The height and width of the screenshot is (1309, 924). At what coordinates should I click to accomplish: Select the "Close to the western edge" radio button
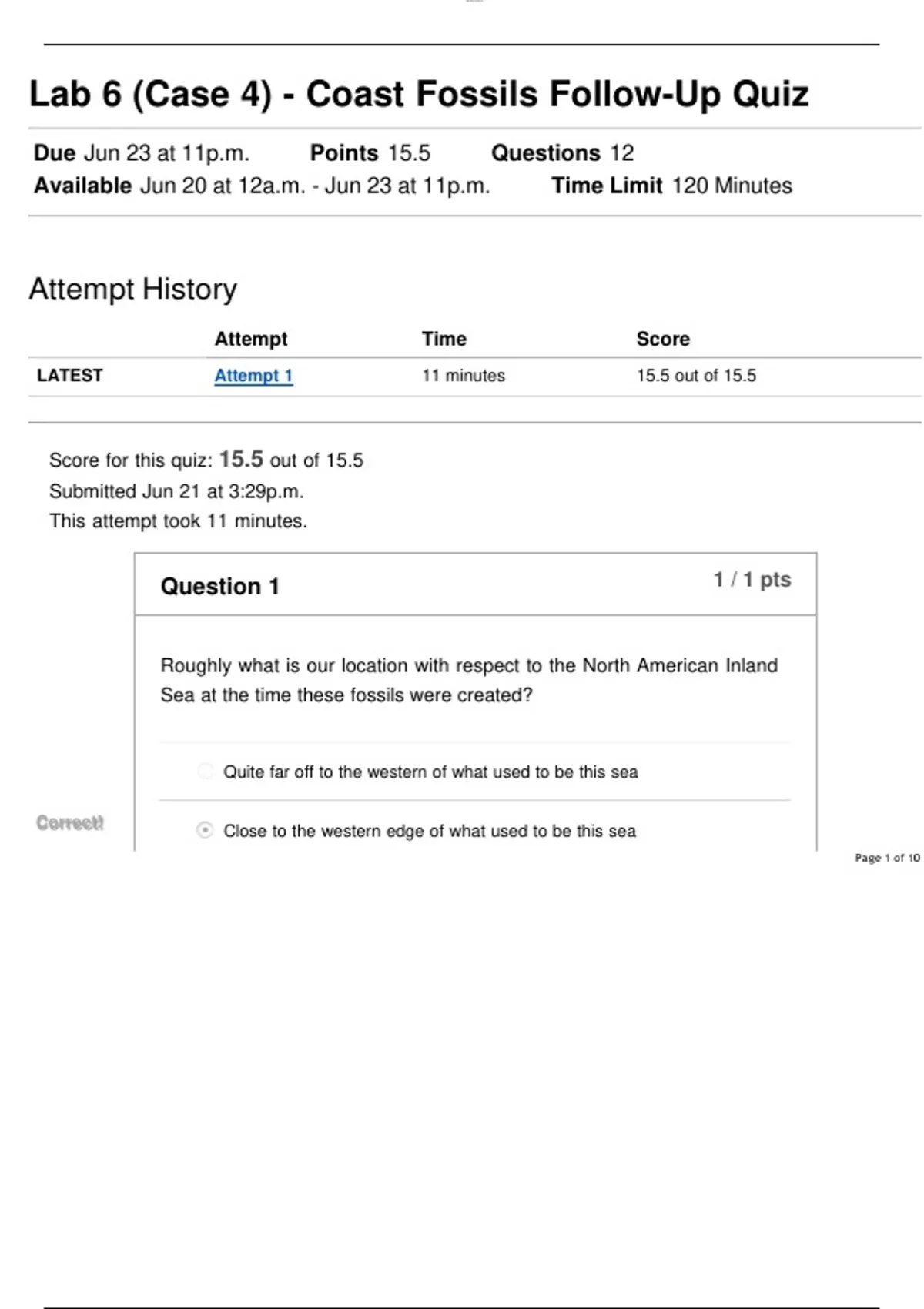coord(205,830)
